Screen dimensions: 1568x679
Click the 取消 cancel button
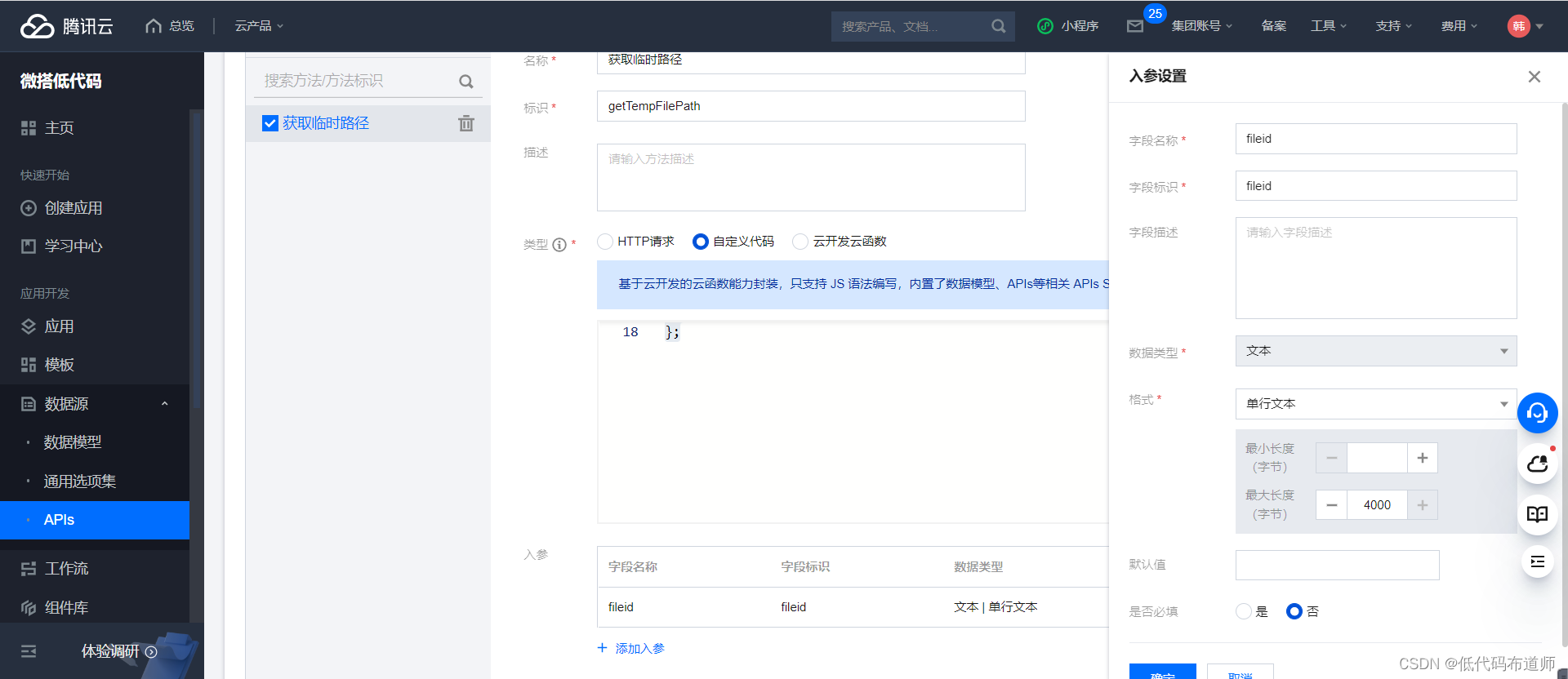(x=1241, y=672)
